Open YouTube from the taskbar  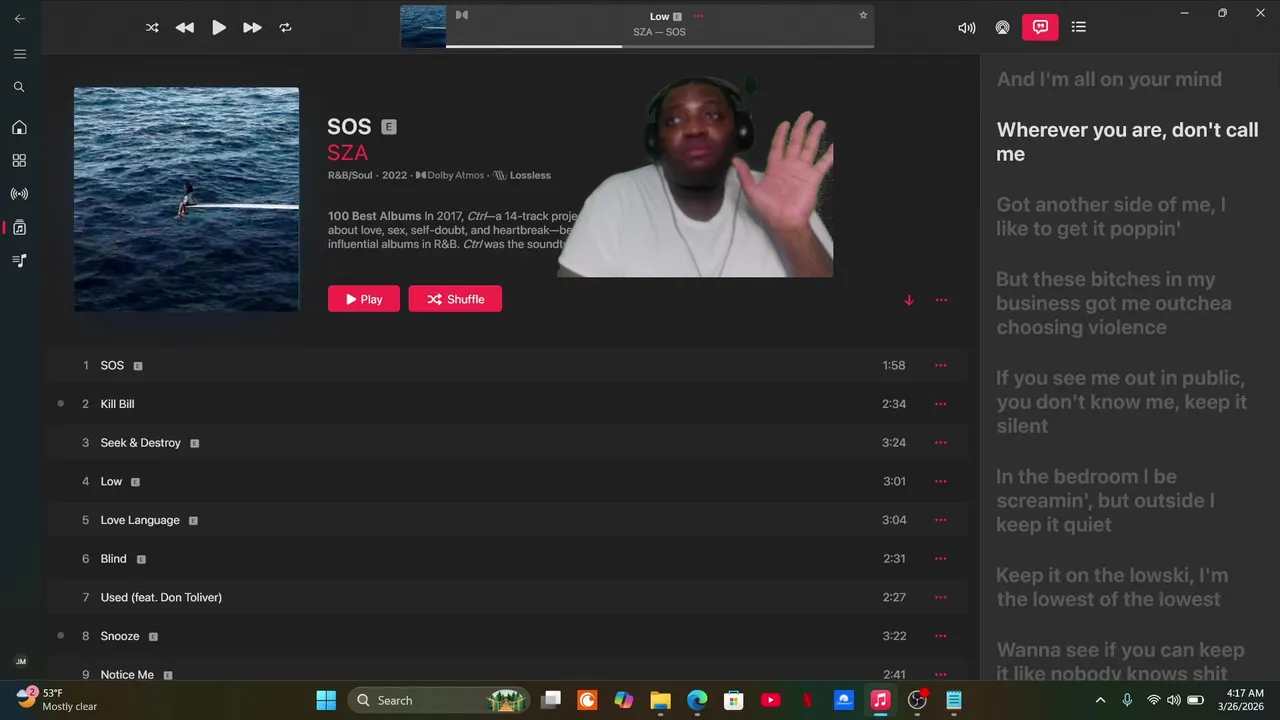770,700
